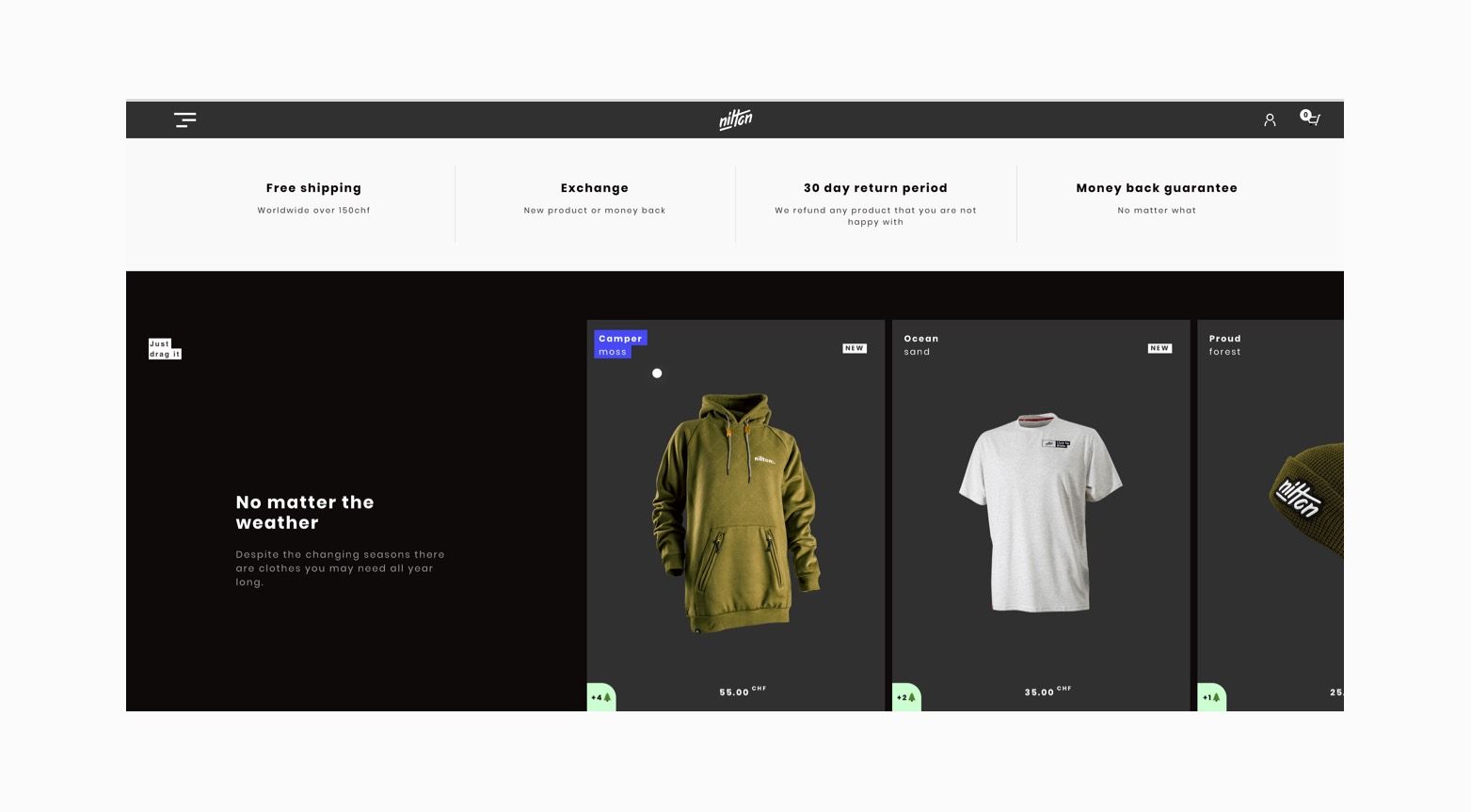Click the white t-shirt image

point(1041,512)
